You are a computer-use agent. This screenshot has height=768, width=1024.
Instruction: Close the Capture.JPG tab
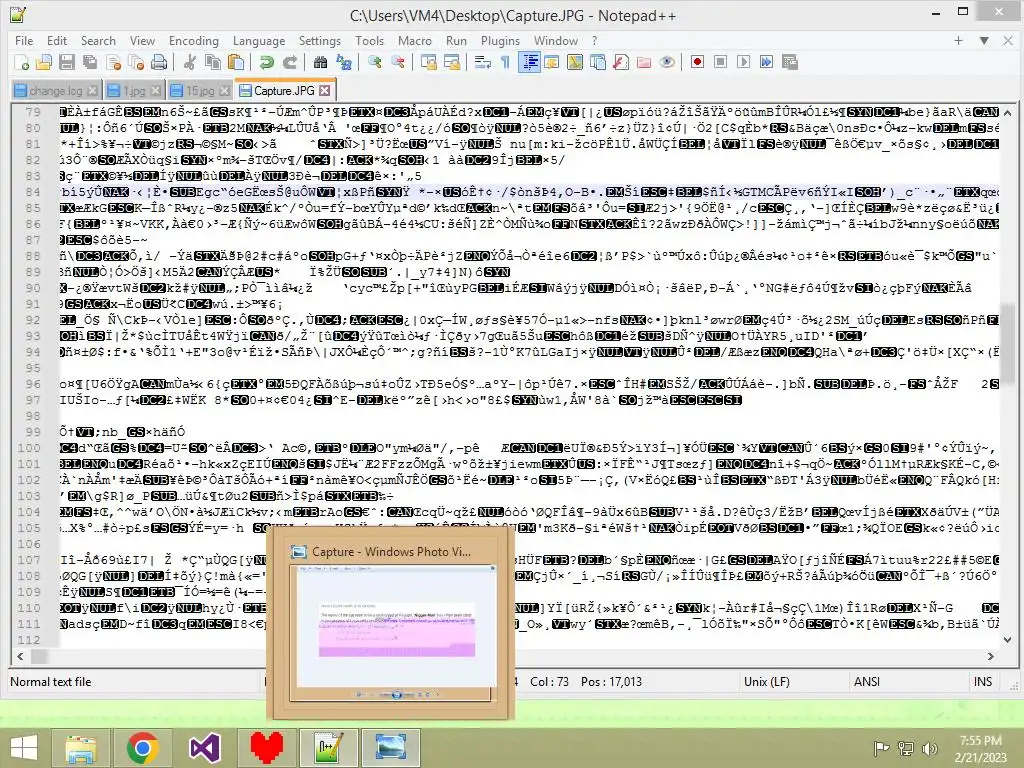tap(325, 90)
